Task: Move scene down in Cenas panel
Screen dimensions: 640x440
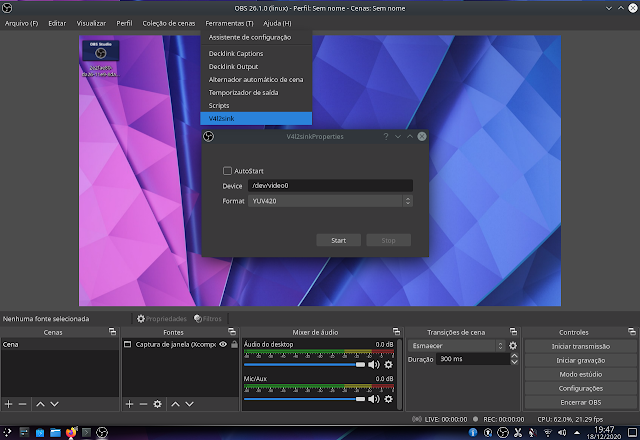Action: pyautogui.click(x=54, y=404)
